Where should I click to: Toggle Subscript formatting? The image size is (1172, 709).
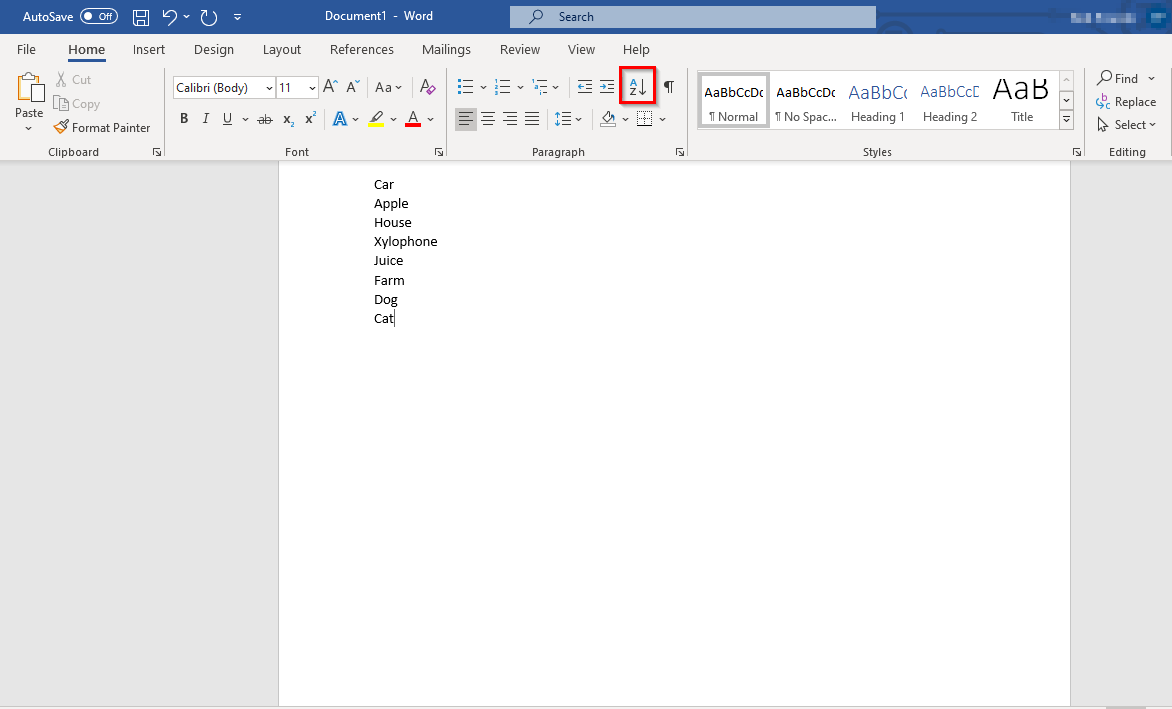[289, 120]
